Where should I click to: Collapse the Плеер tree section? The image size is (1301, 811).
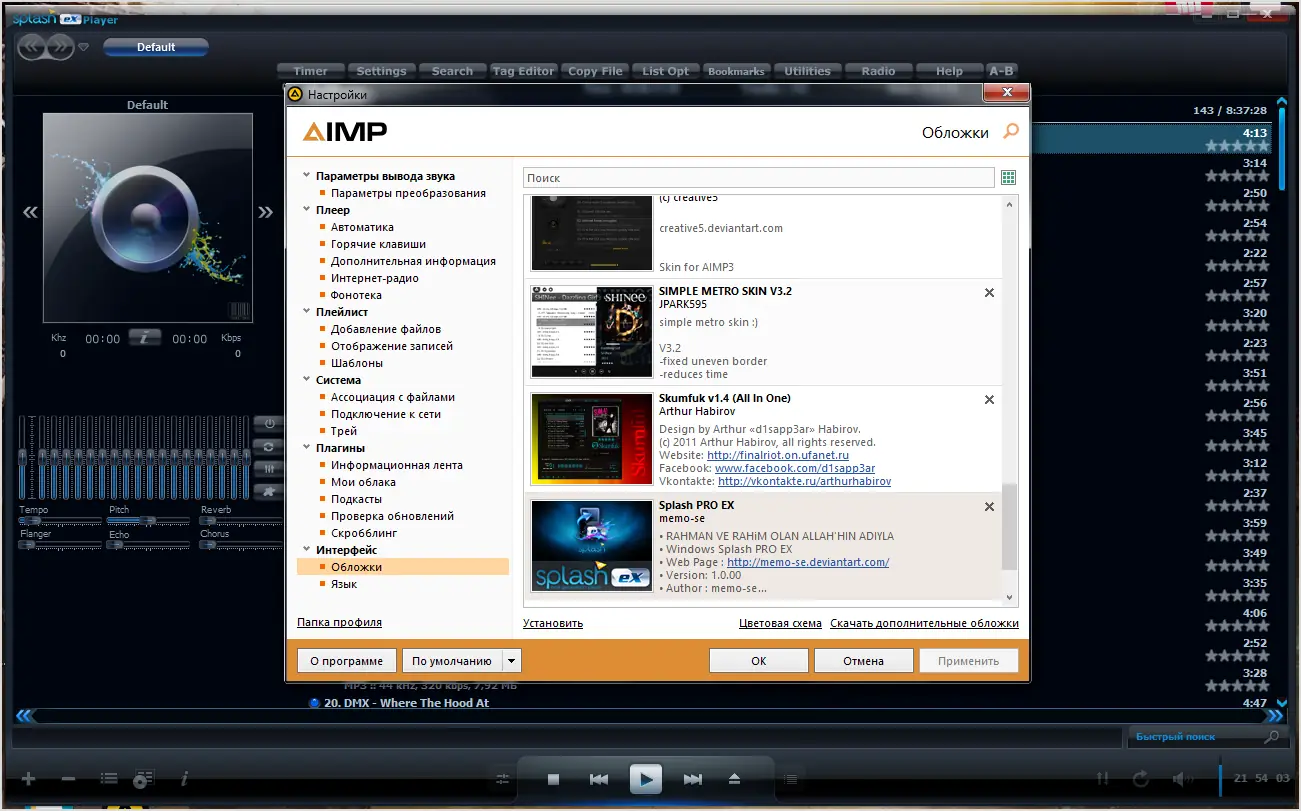coord(306,211)
